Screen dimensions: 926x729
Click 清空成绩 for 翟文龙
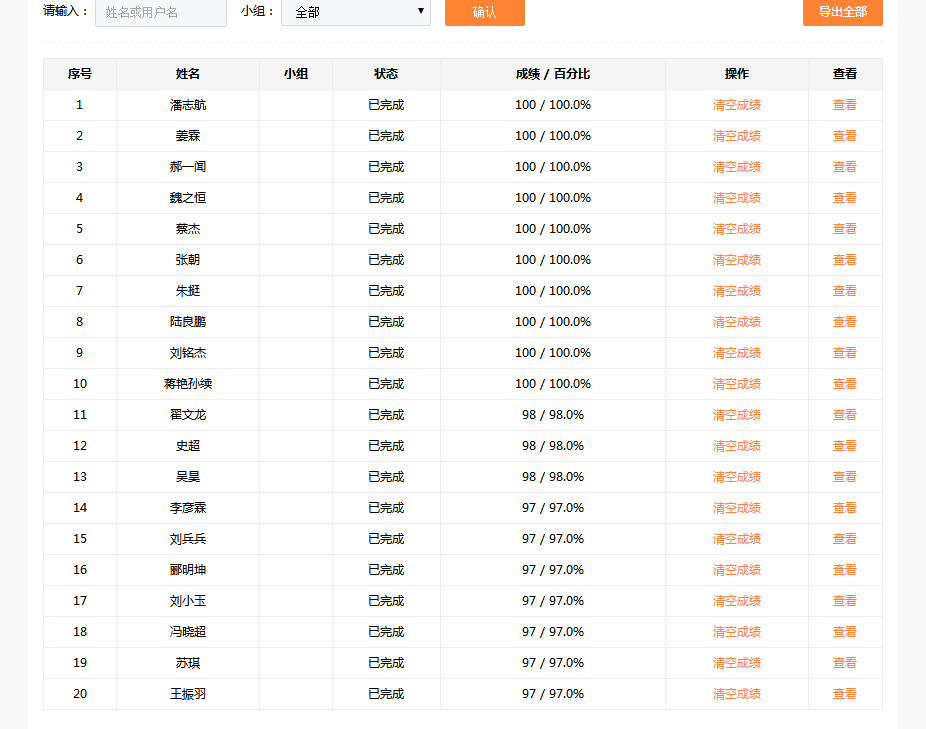click(736, 415)
